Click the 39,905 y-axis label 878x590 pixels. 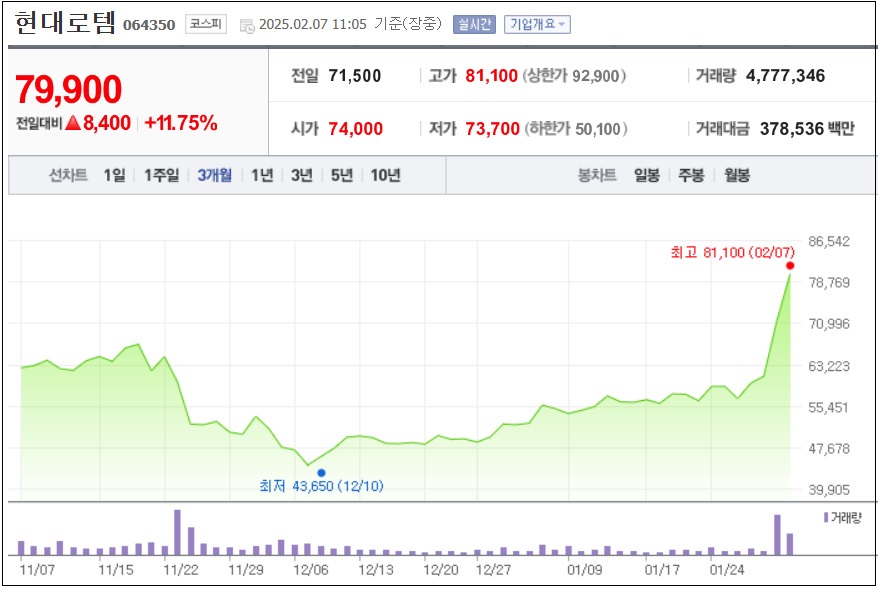click(829, 490)
